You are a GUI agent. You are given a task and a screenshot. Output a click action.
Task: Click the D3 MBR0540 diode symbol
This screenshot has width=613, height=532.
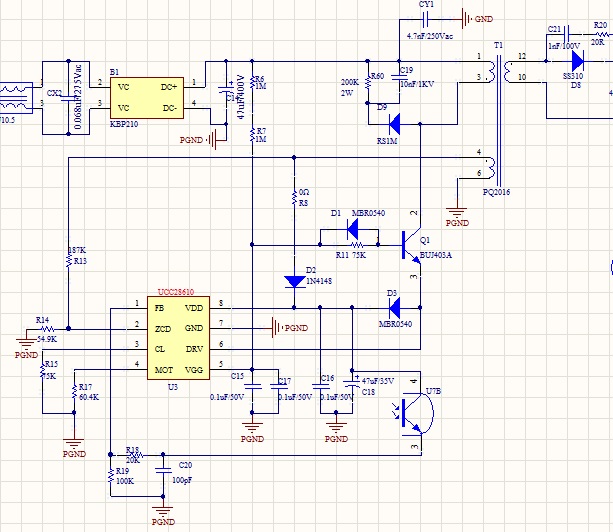[392, 306]
